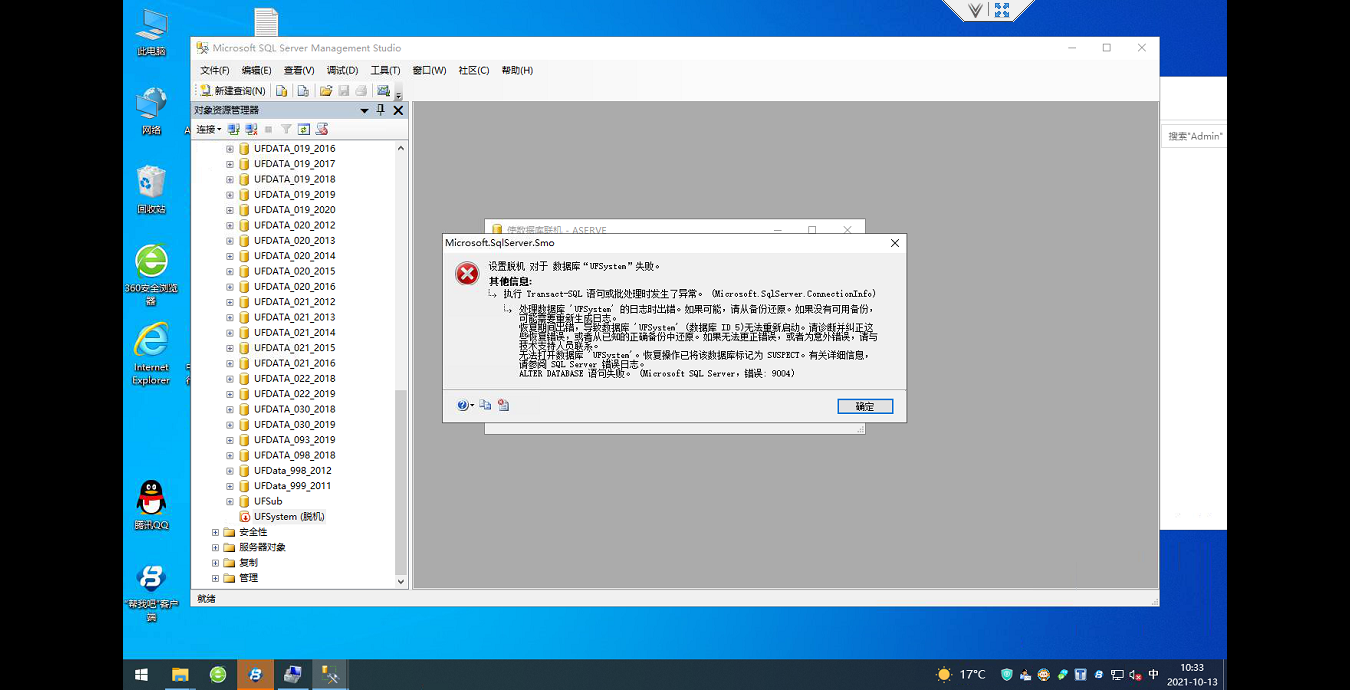The image size is (1350, 690).
Task: Expand the 服务器对象 folder node
Action: tap(215, 547)
